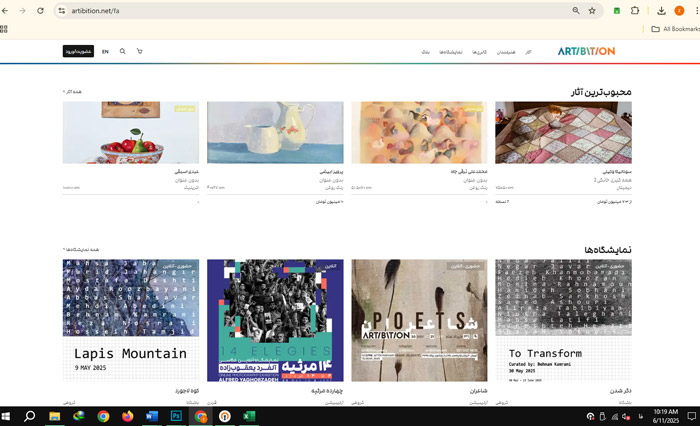Open the browser downloads icon

662,11
